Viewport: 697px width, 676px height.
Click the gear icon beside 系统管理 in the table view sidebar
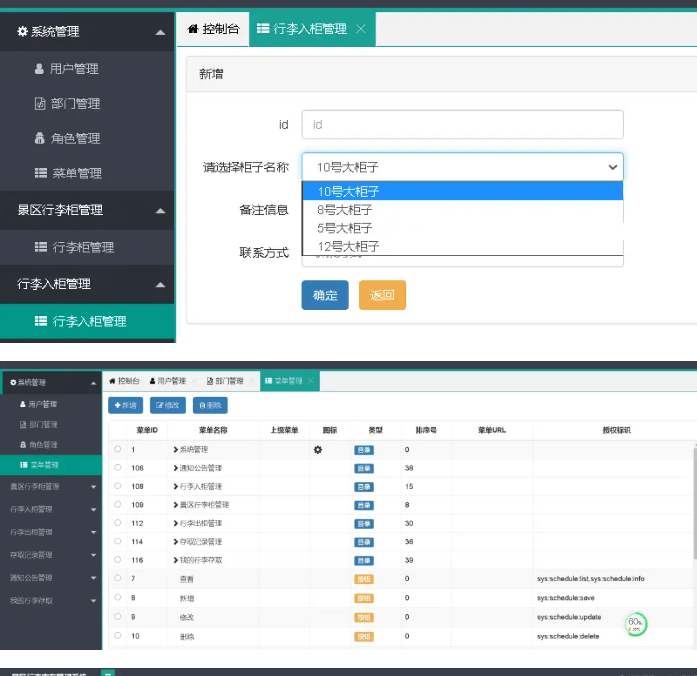click(x=13, y=382)
